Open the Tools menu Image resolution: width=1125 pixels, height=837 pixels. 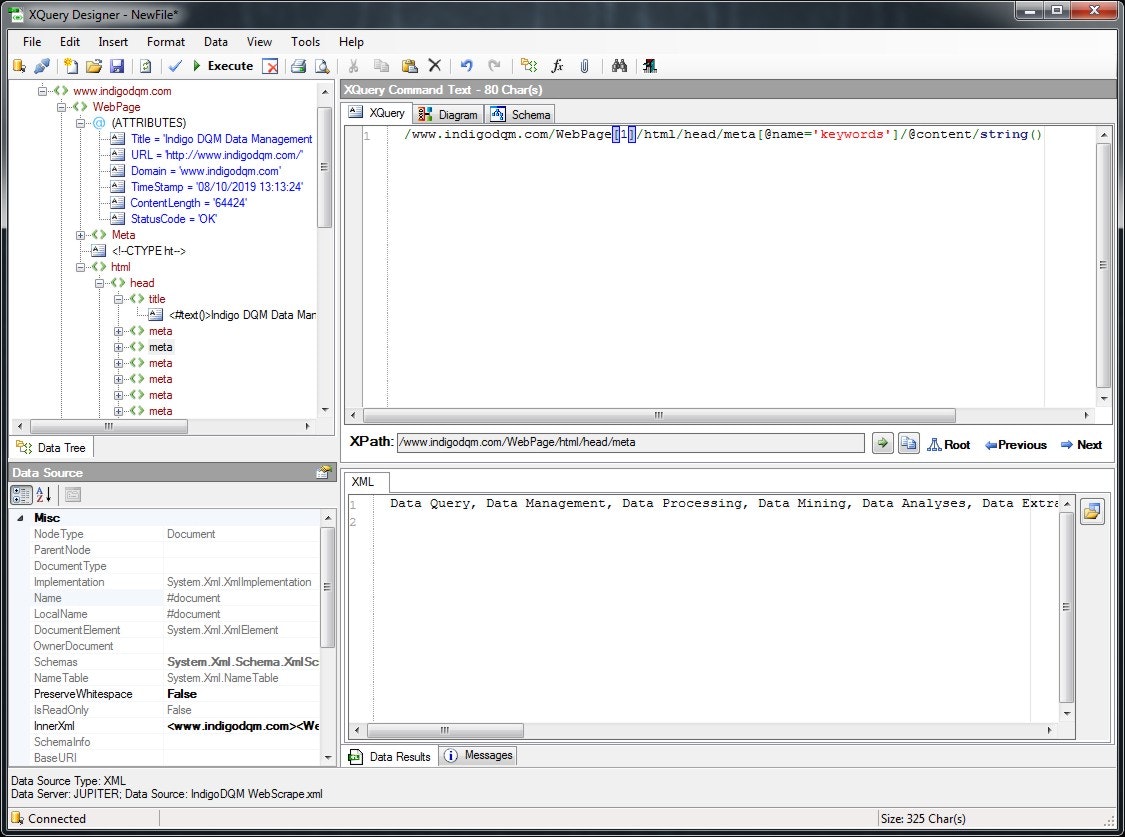306,41
